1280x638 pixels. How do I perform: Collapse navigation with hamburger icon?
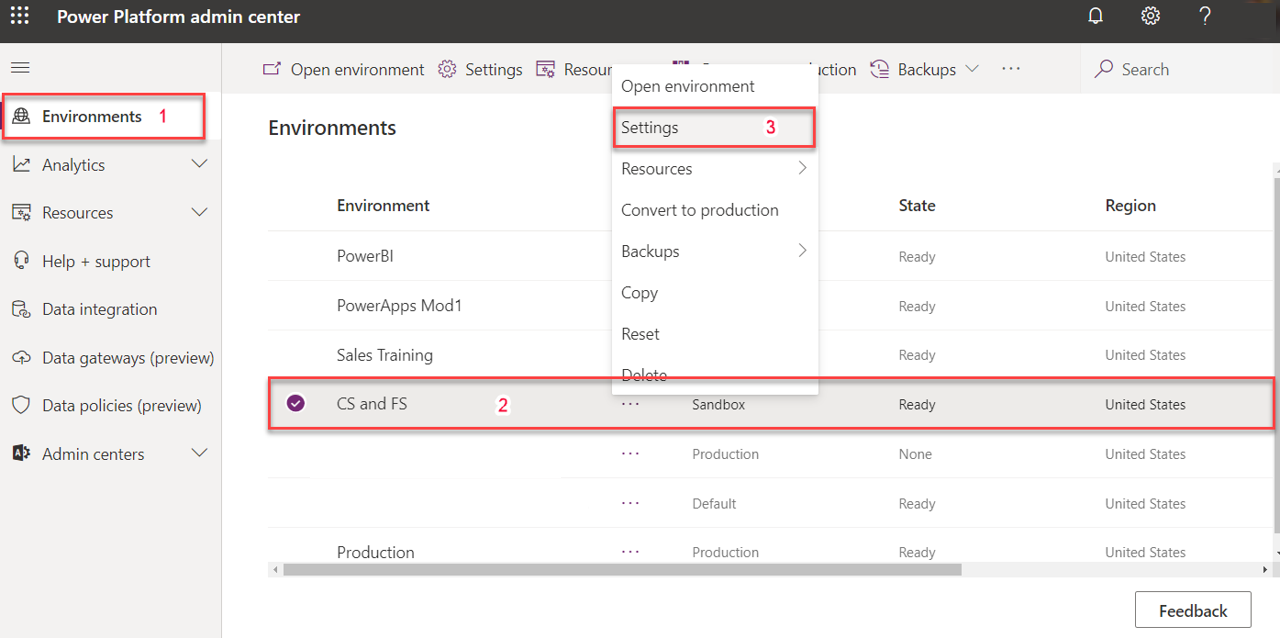pos(20,68)
